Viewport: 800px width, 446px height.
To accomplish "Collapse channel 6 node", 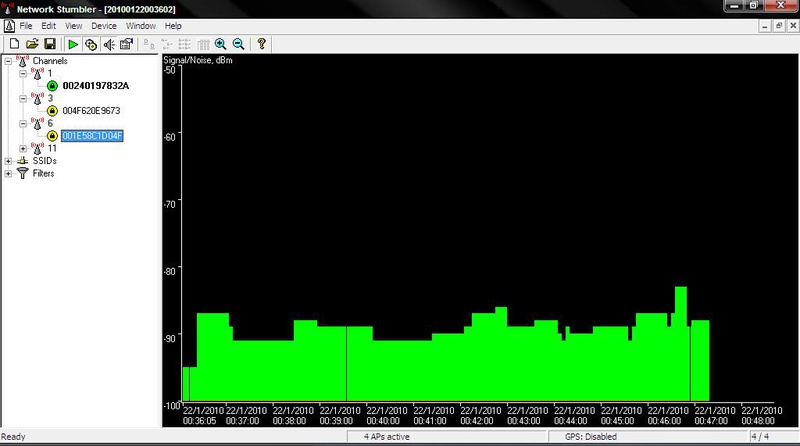I will coord(23,123).
